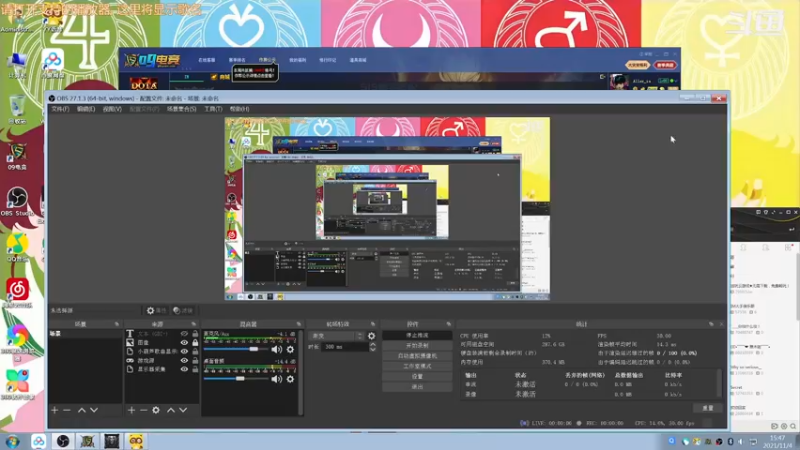The width and height of the screenshot is (800, 450).
Task: Click the 停止推流 button
Action: (x=417, y=335)
